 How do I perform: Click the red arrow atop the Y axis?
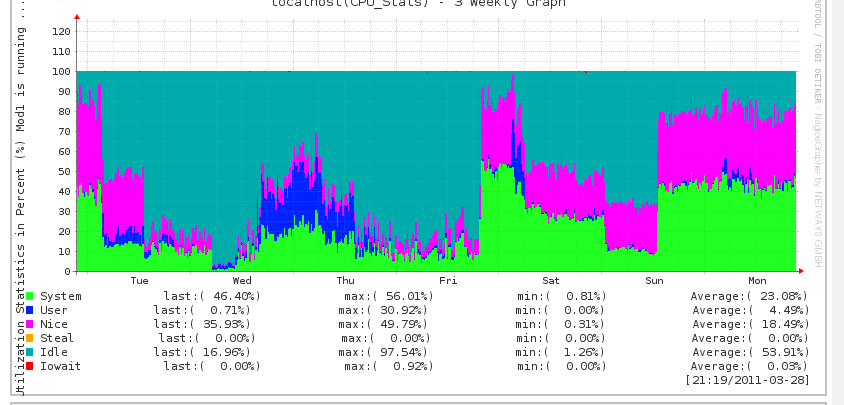coord(77,17)
